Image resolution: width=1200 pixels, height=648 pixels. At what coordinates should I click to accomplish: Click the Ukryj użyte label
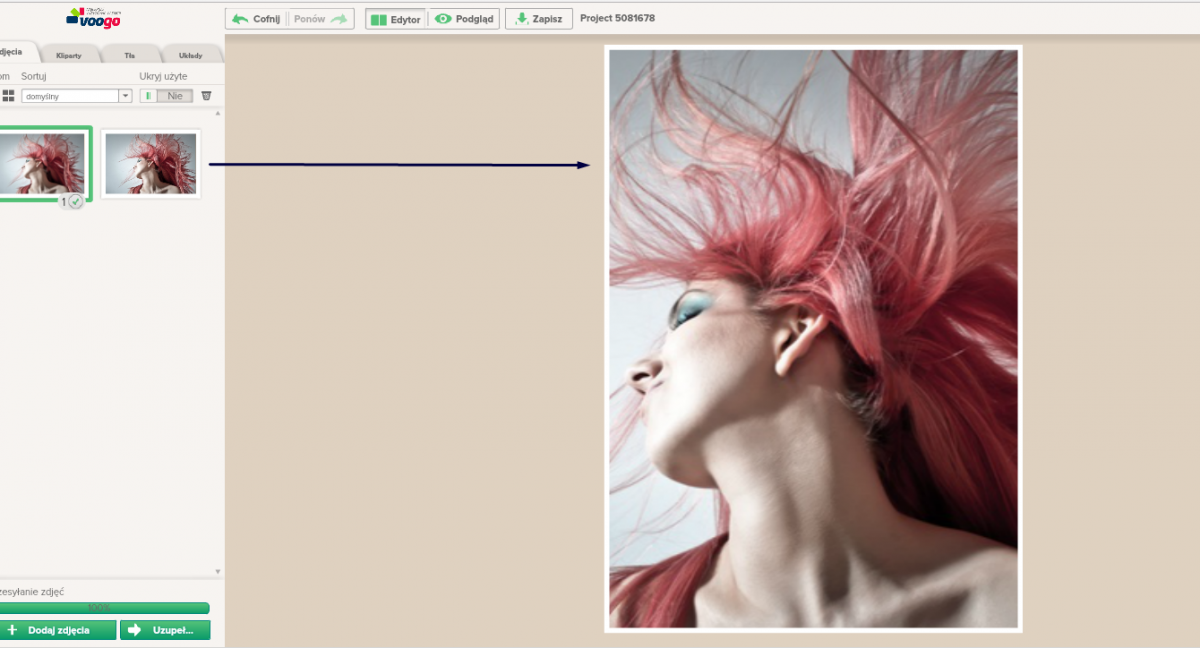pyautogui.click(x=163, y=76)
